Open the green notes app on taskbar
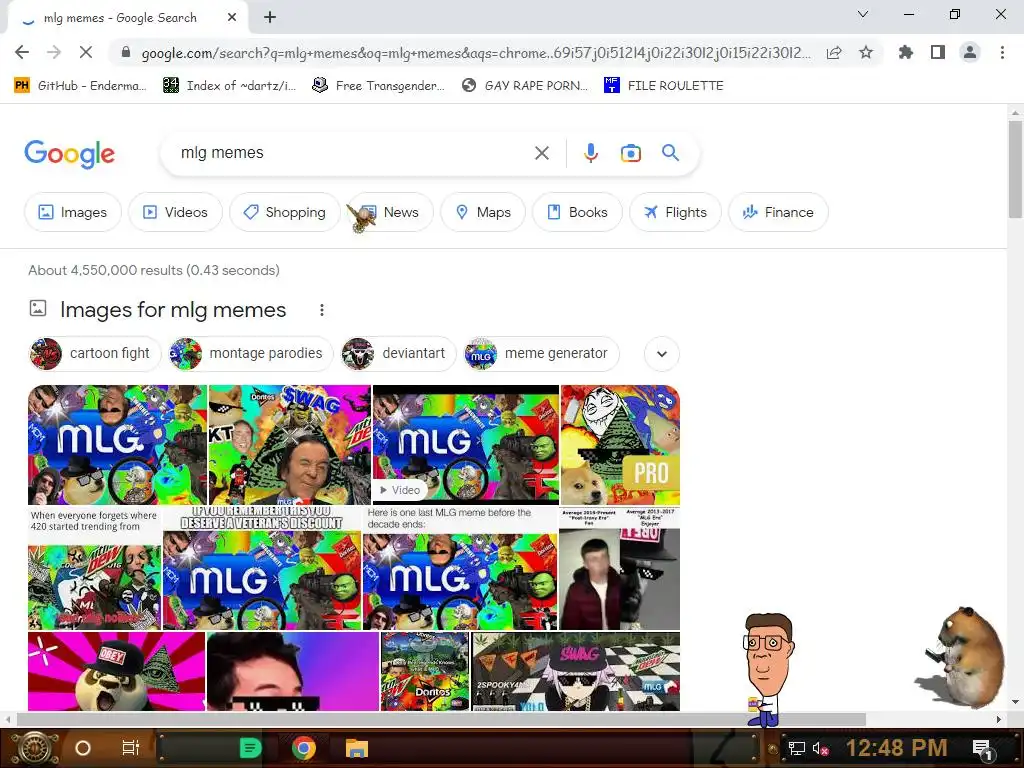 click(250, 748)
